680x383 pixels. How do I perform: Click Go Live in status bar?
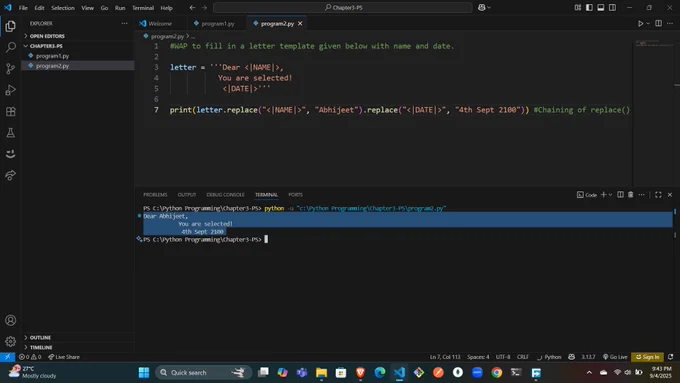pos(615,357)
